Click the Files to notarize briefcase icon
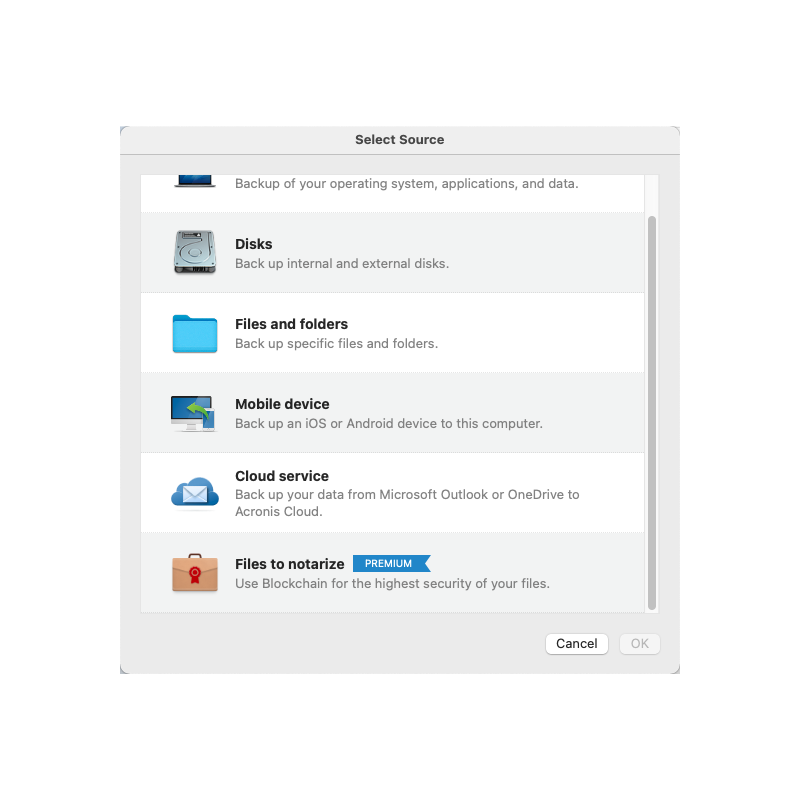The width and height of the screenshot is (800, 800). [194, 573]
